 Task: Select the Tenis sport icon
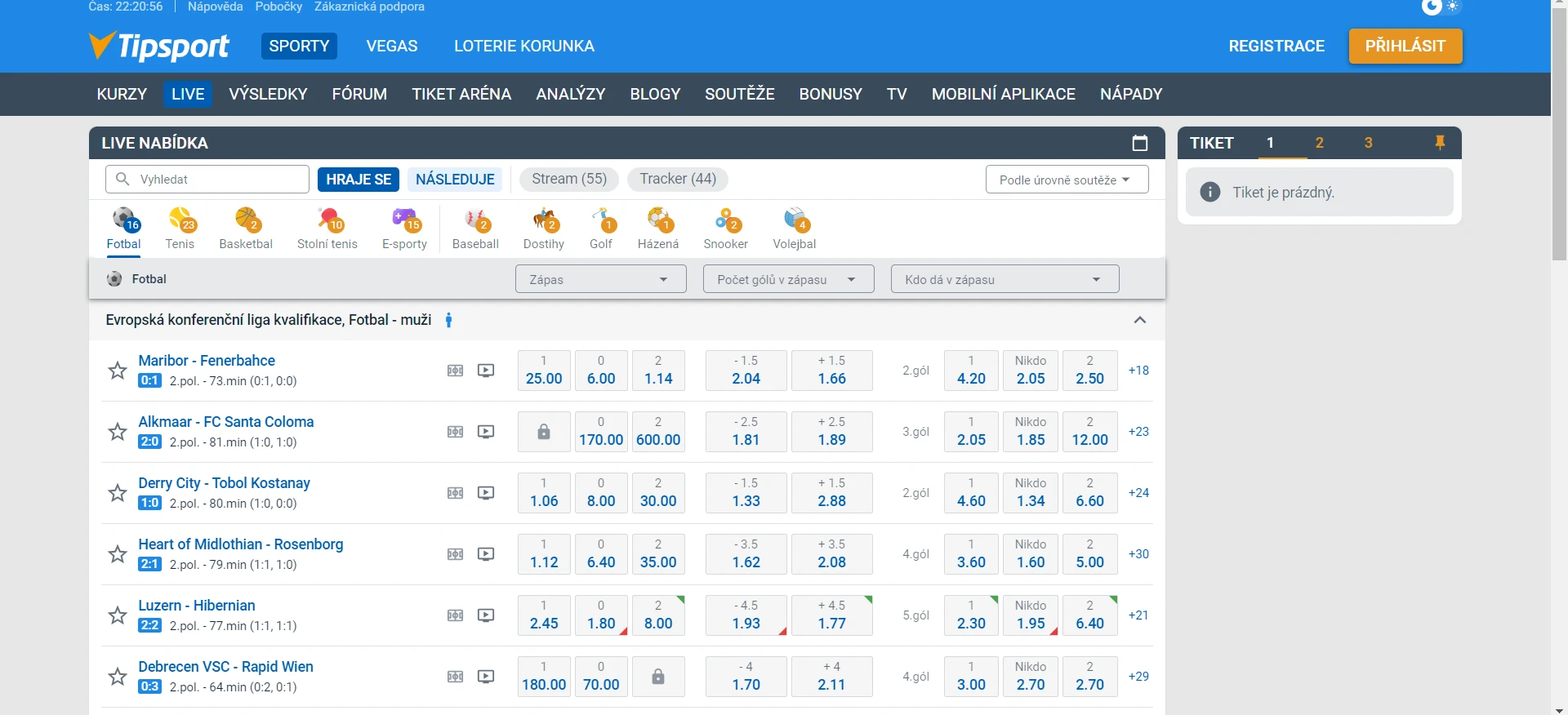click(180, 228)
